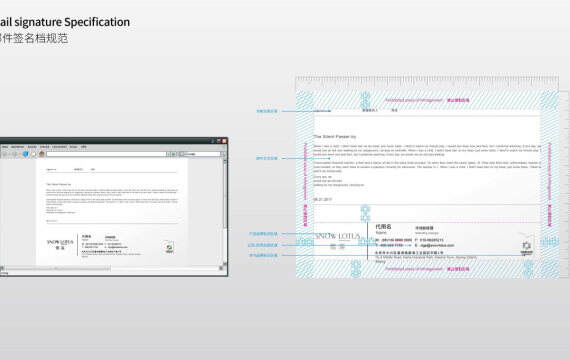The image size is (570, 360).
Task: Click the top 'Prohibited' pink warning text
Action: click(427, 100)
